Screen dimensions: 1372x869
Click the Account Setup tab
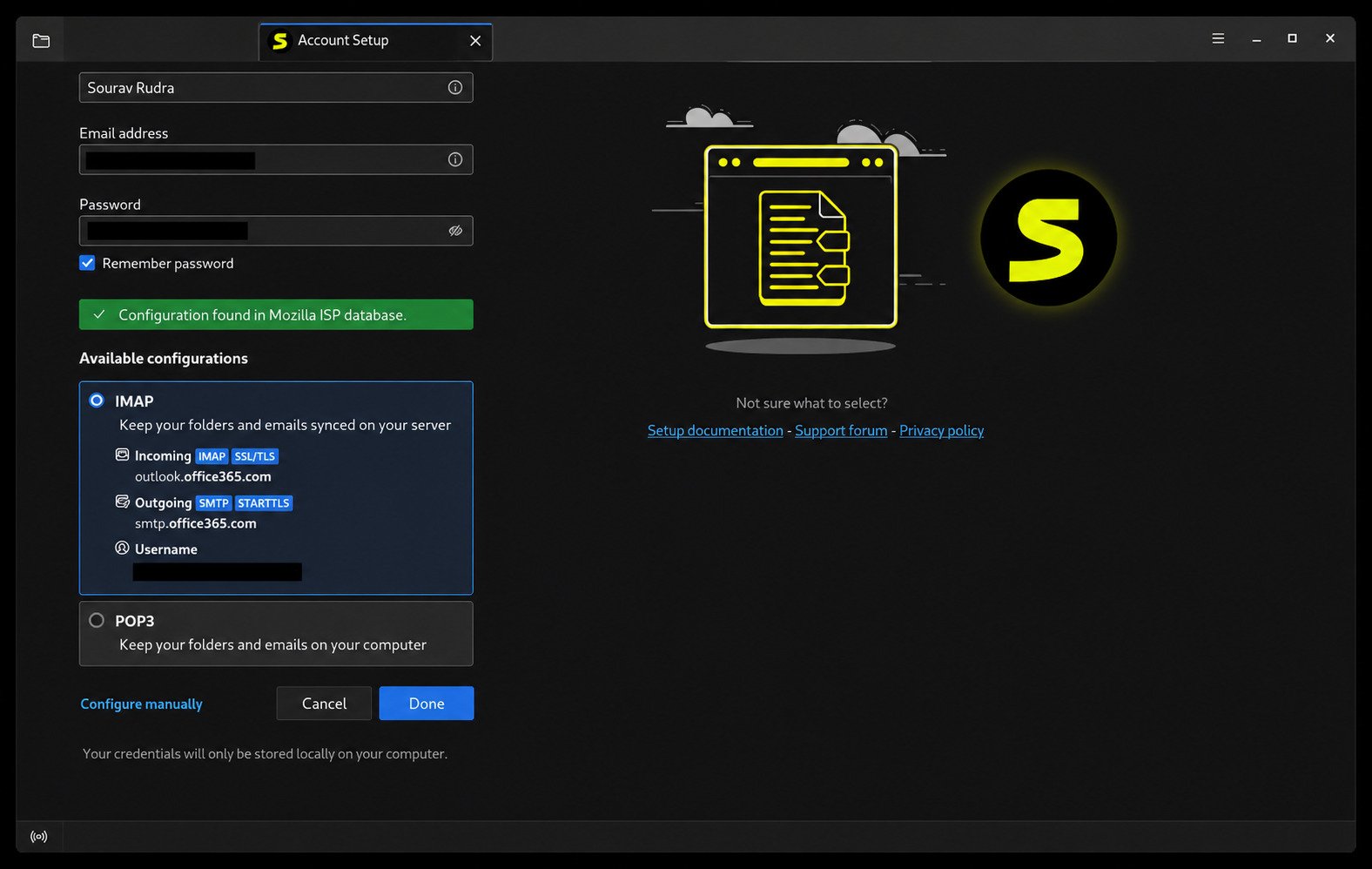(x=375, y=41)
